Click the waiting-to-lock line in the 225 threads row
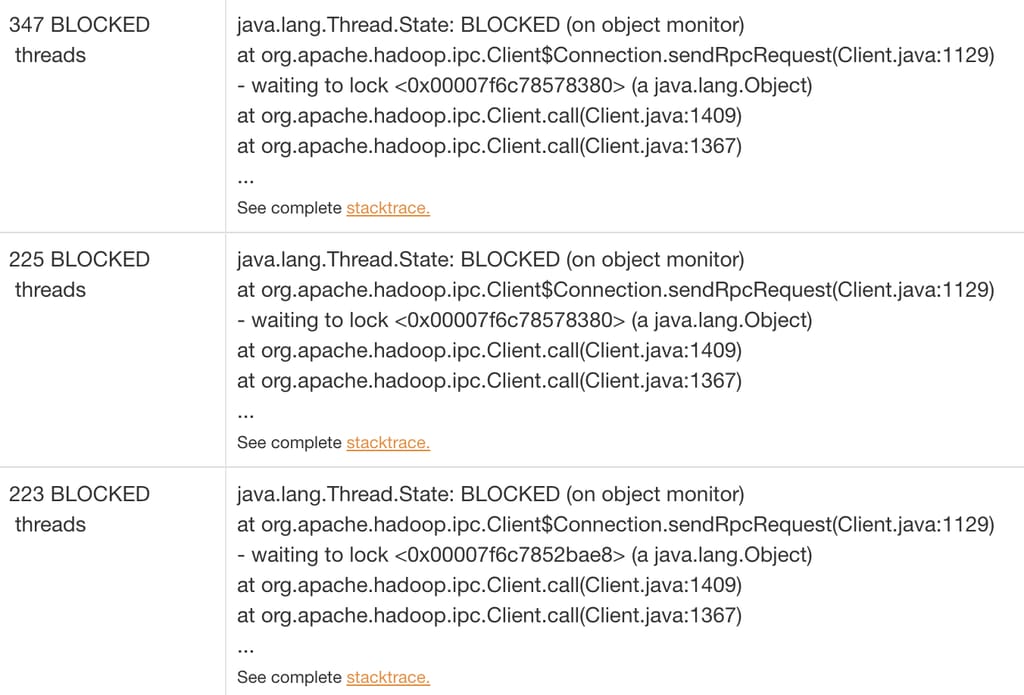Screen dimensions: 1024x695 [x=524, y=320]
